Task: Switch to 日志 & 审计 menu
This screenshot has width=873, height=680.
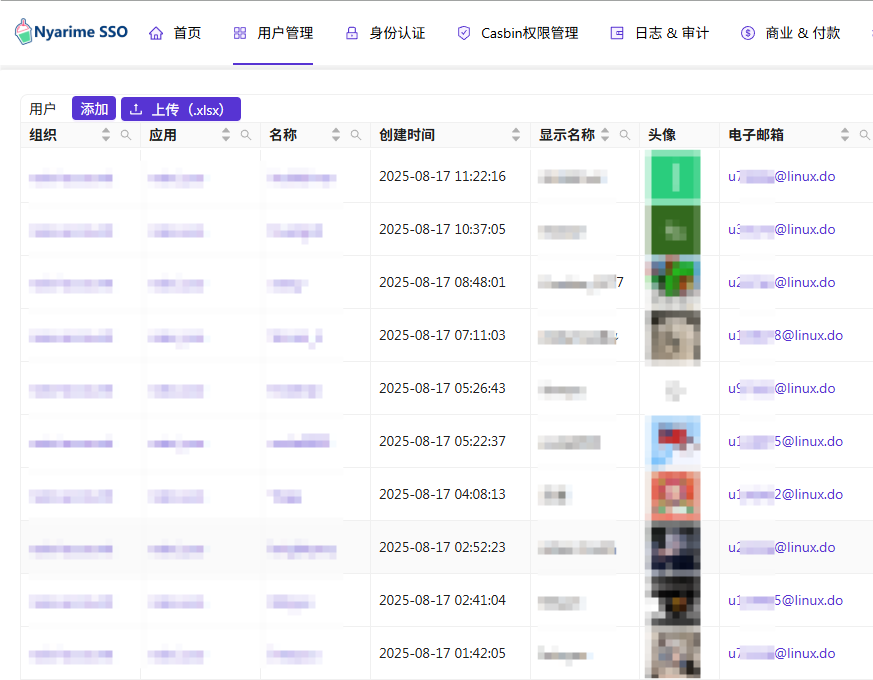Action: [660, 33]
